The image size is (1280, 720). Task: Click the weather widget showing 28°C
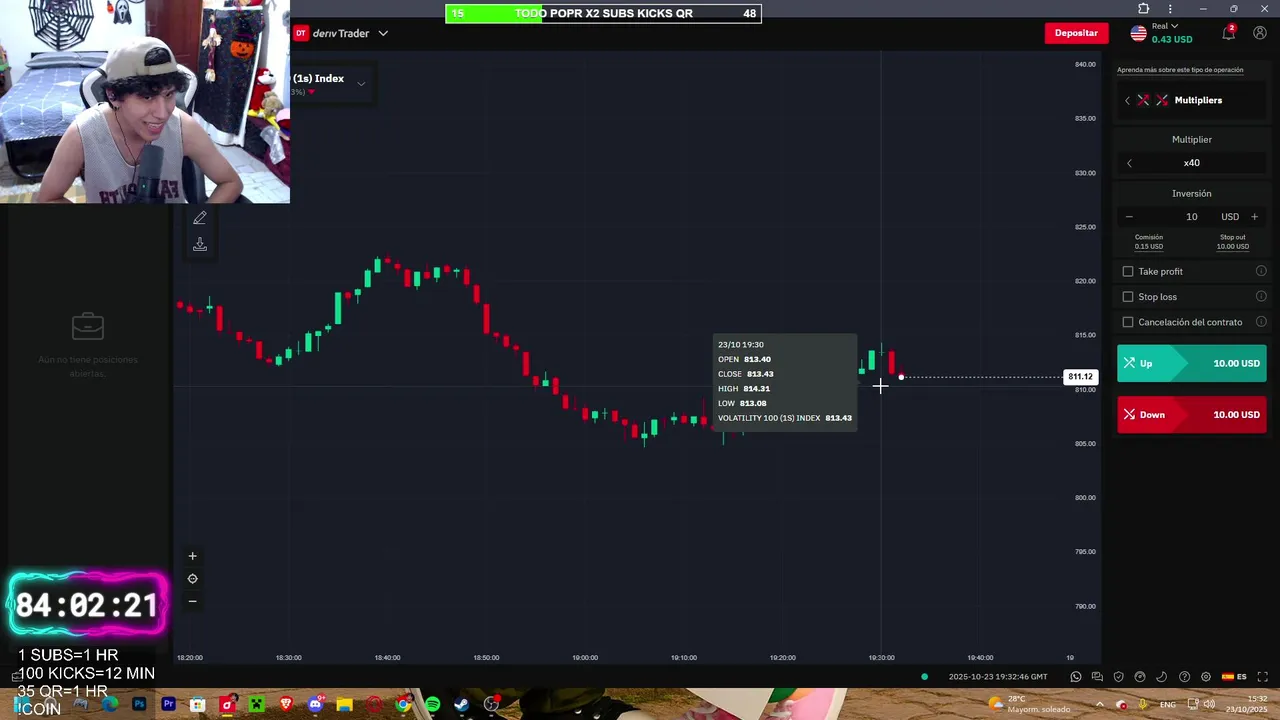[x=1030, y=704]
